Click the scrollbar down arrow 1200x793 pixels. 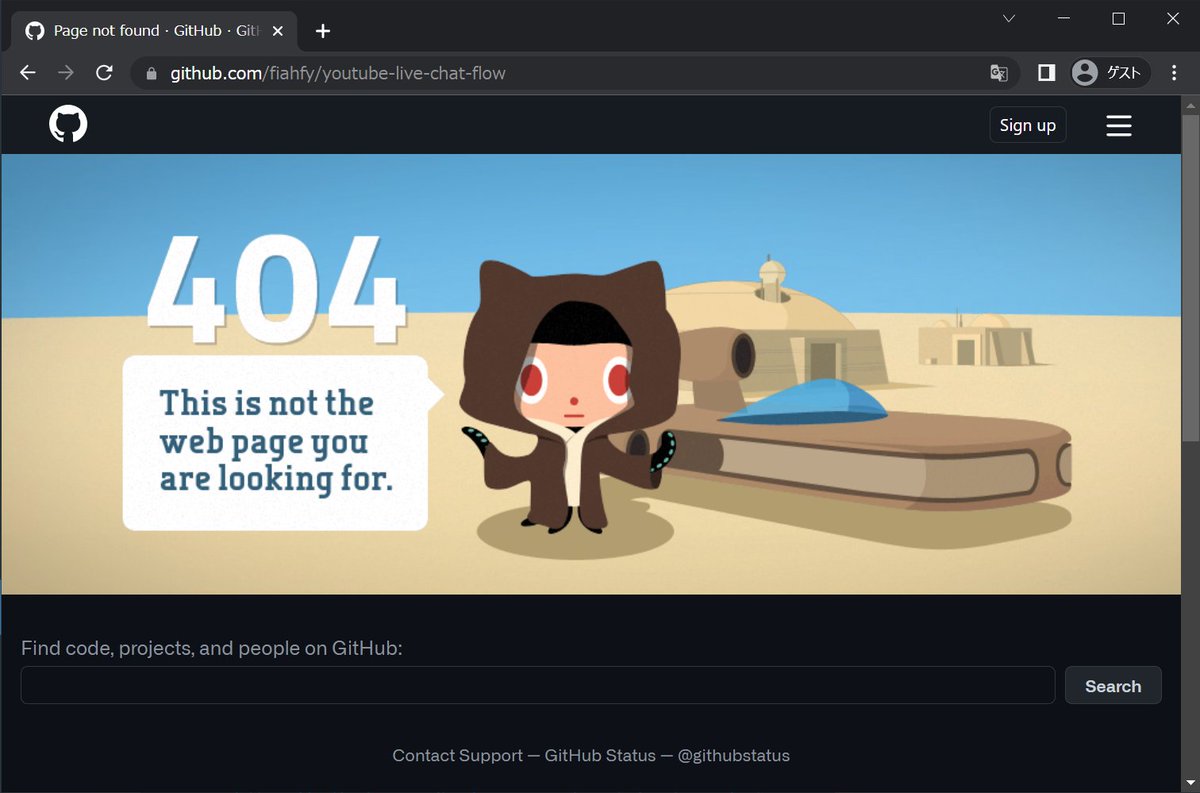point(1190,783)
